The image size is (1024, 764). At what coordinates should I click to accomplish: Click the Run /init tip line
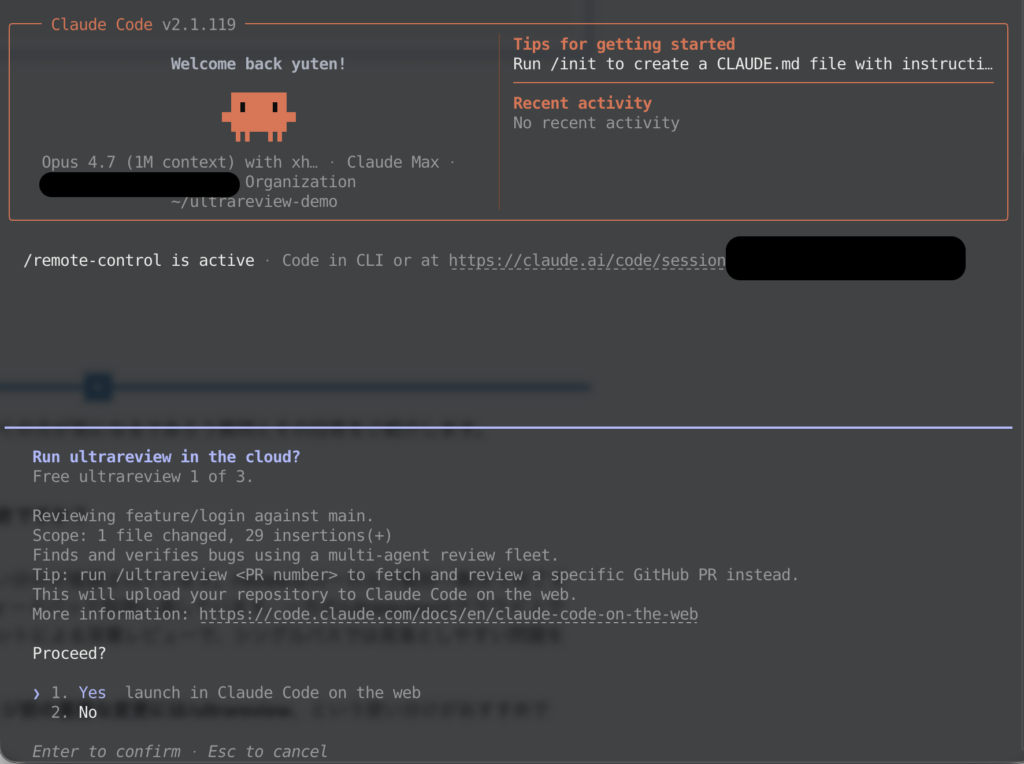pyautogui.click(x=752, y=64)
